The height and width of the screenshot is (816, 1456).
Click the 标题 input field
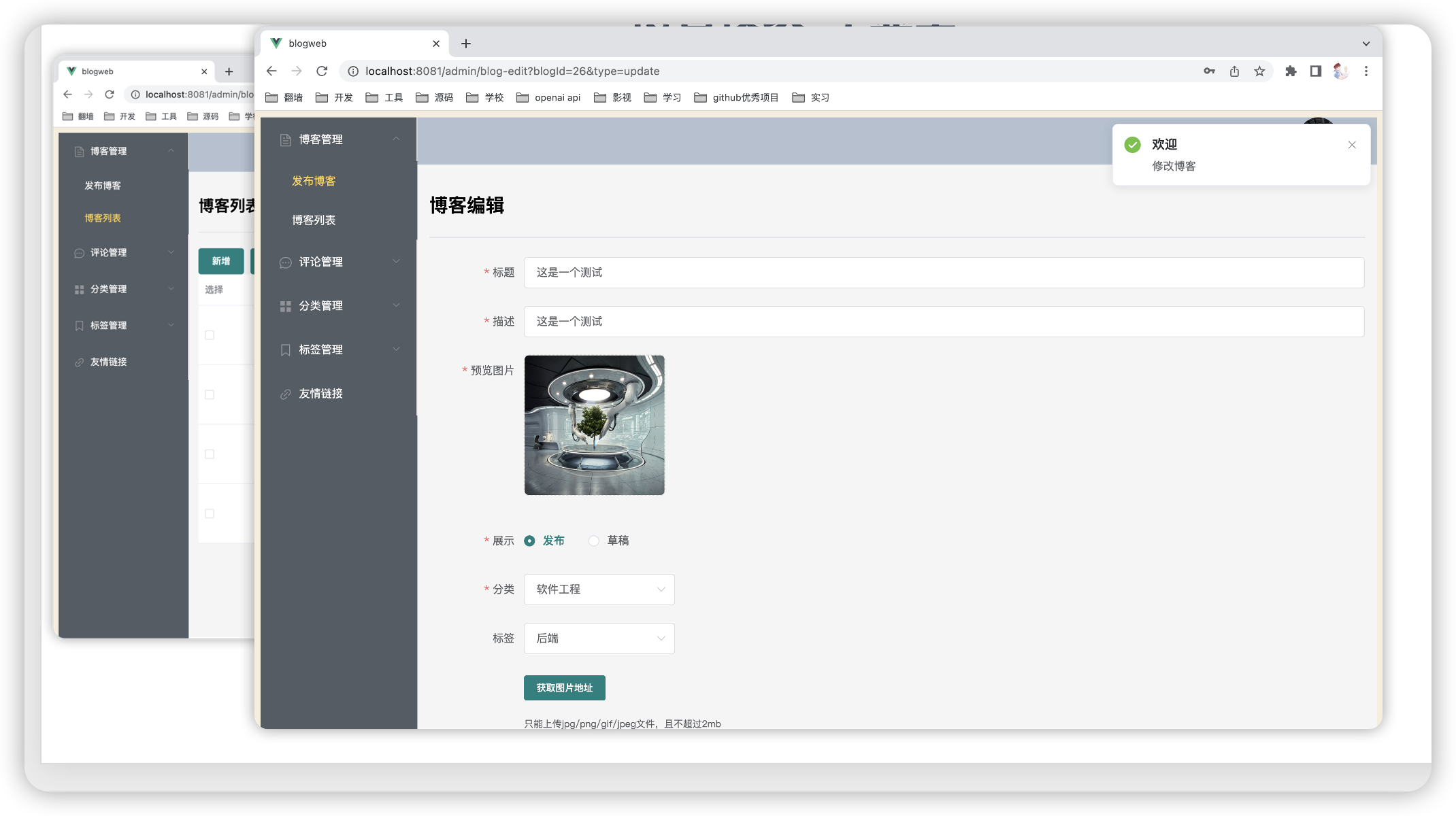click(943, 273)
